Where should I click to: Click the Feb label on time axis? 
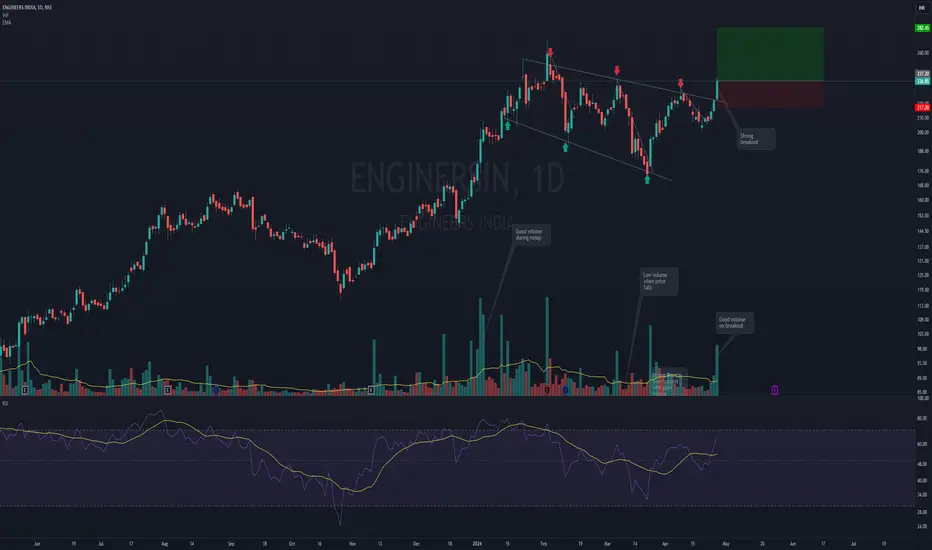(x=544, y=543)
